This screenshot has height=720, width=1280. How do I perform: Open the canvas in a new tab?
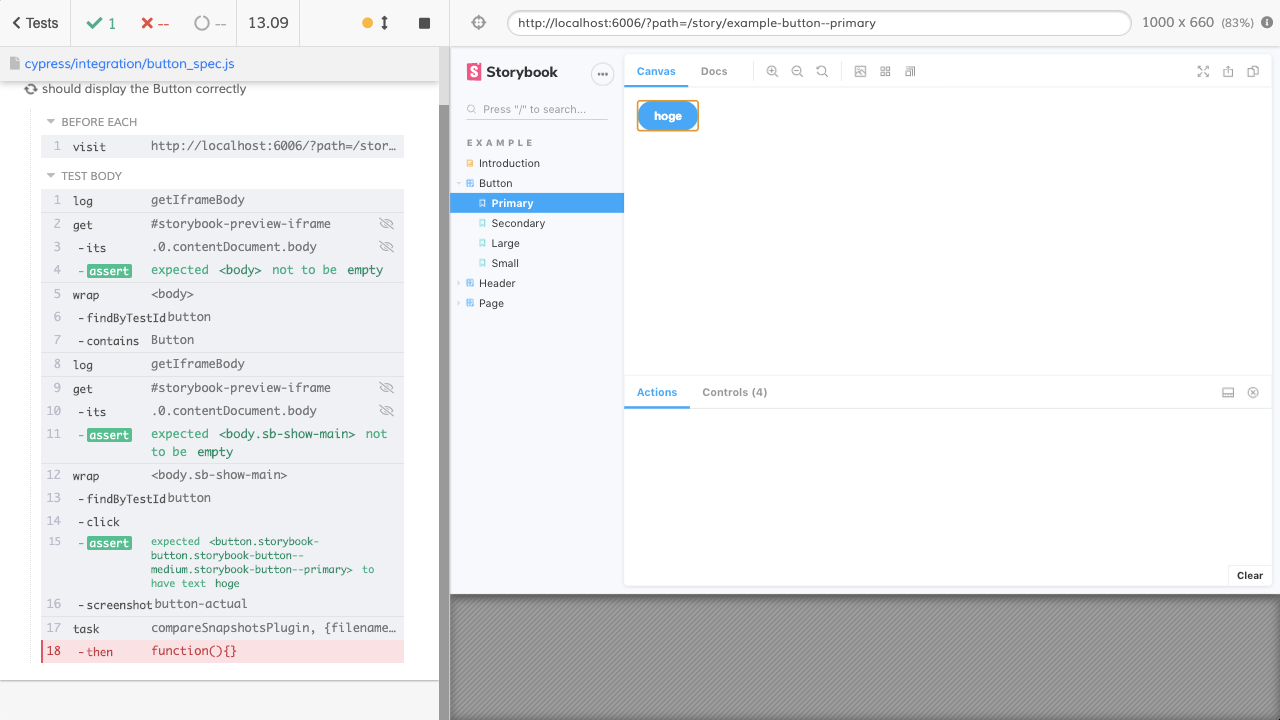pos(1228,71)
